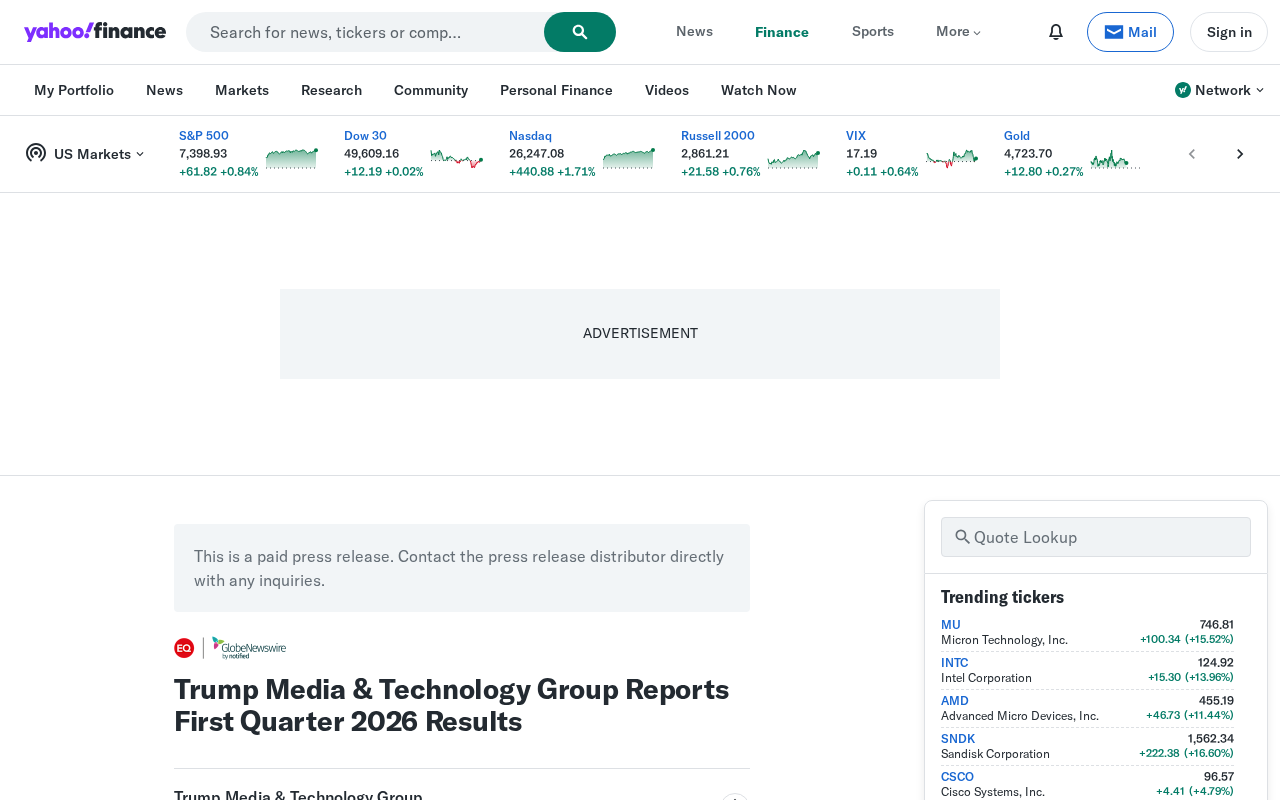Click the GlobeNewswire logo
The height and width of the screenshot is (800, 1280).
(249, 648)
